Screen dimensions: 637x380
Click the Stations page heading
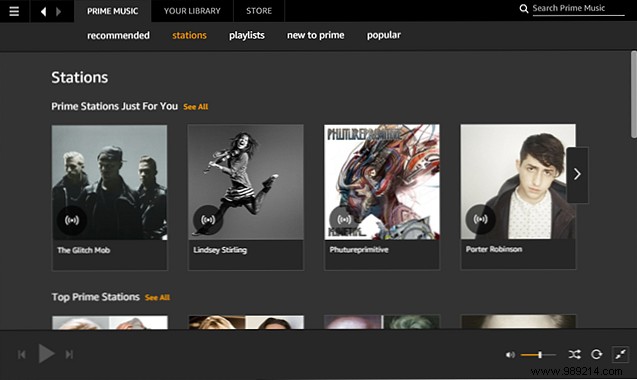tap(80, 77)
